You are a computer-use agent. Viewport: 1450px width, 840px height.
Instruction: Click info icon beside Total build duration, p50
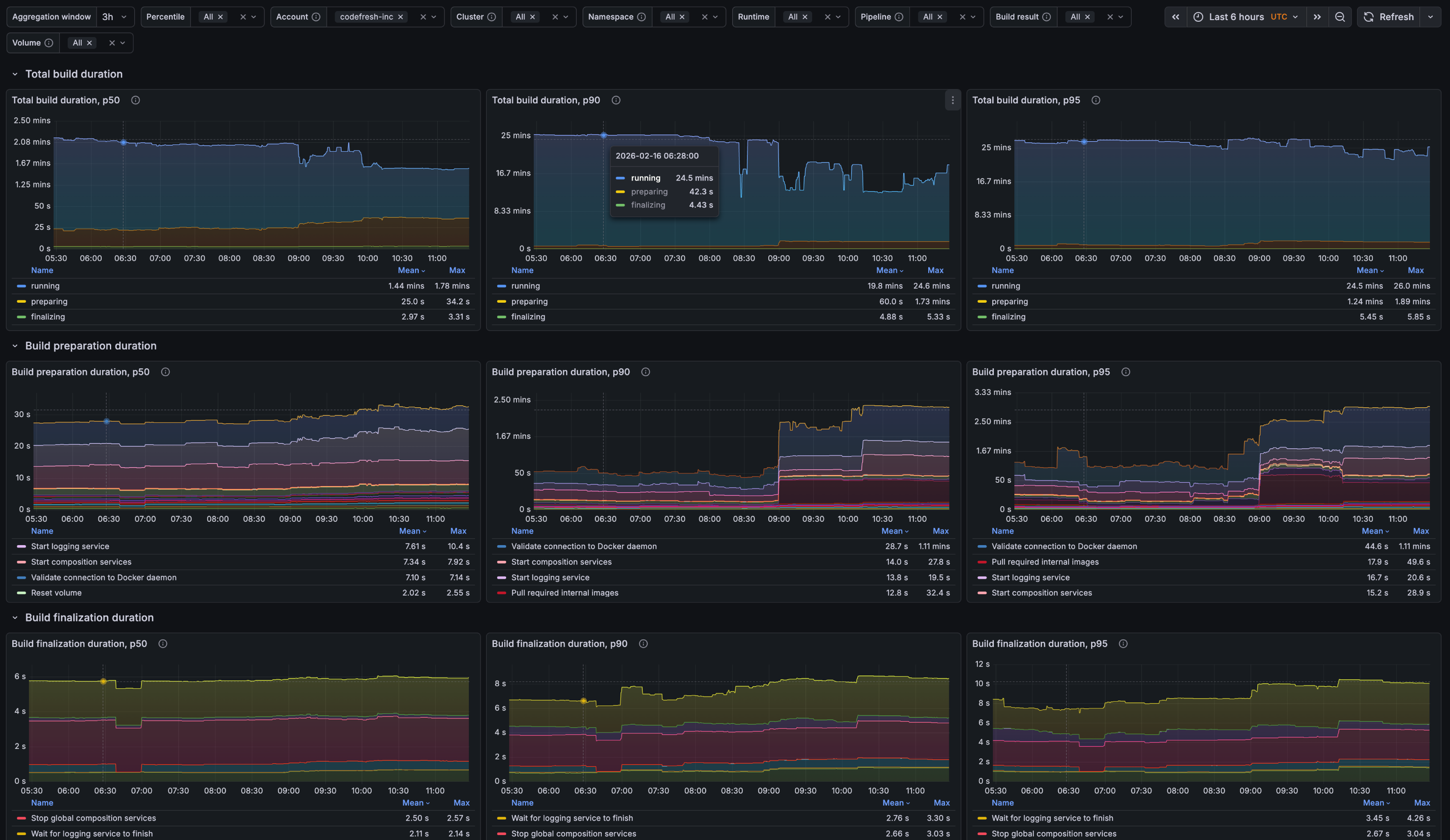coord(135,100)
